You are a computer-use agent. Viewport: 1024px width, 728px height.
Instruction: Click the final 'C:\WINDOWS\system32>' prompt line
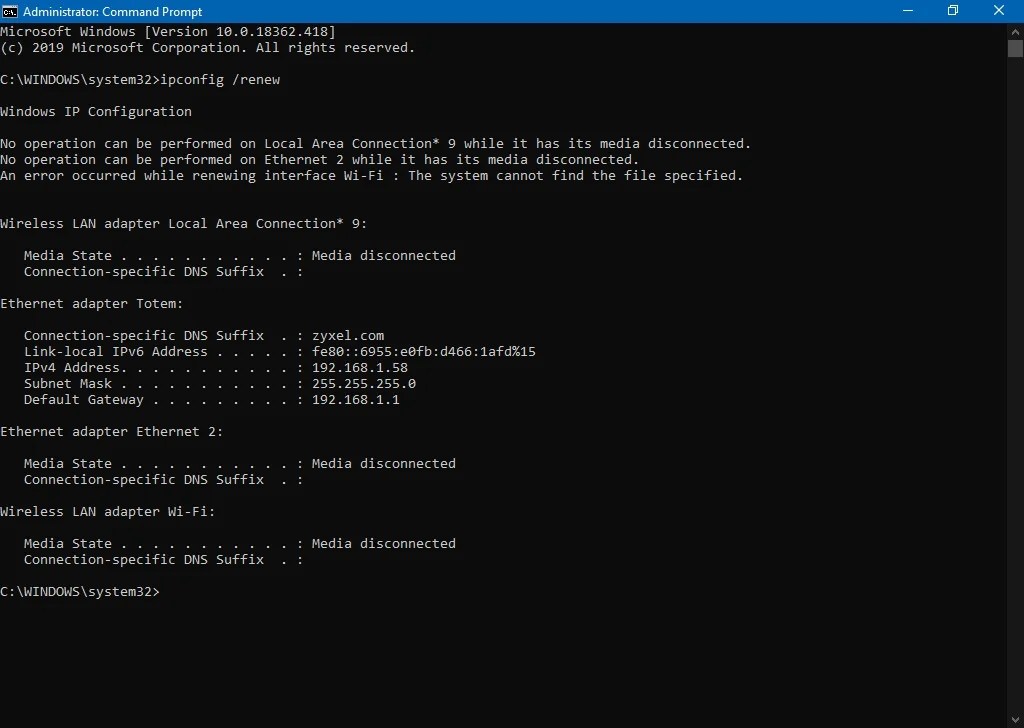(x=80, y=592)
